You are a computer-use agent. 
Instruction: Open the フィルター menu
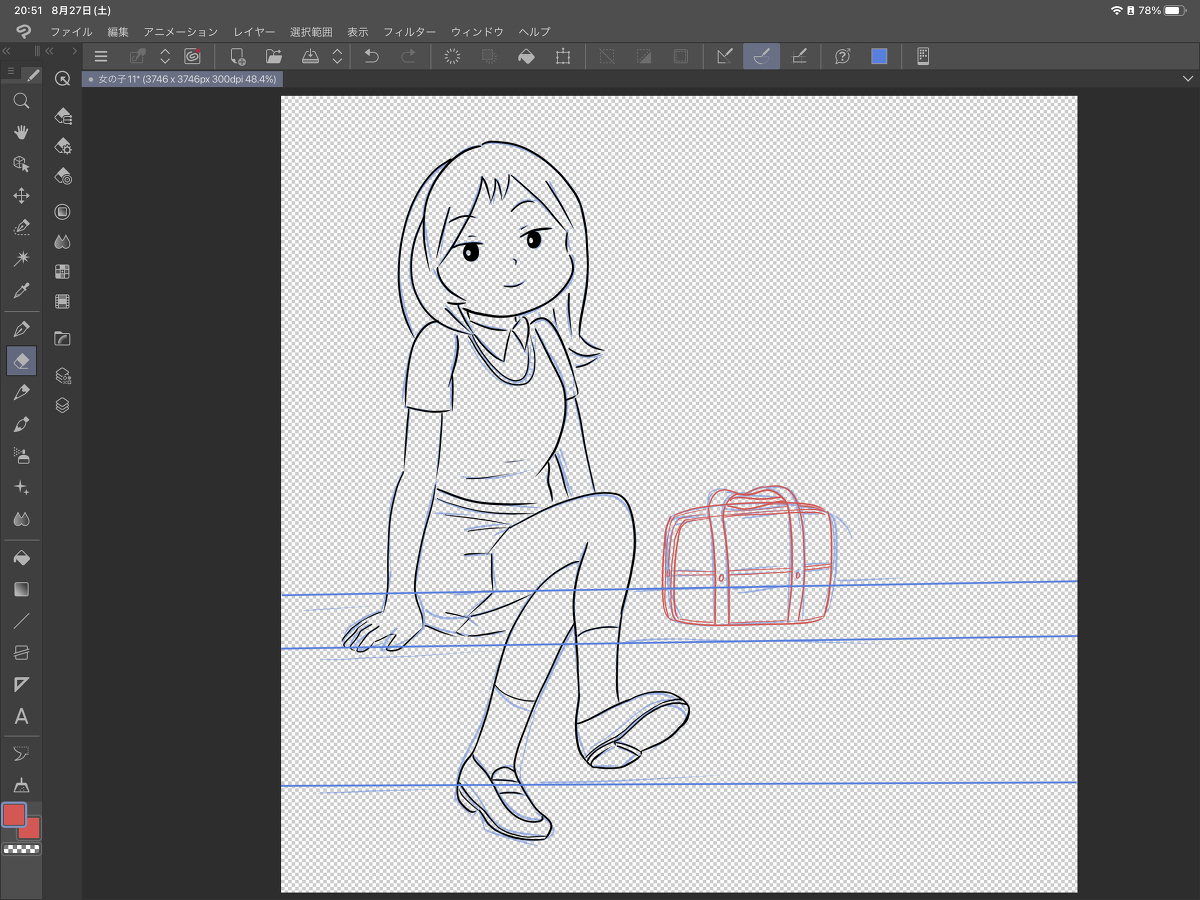point(410,32)
